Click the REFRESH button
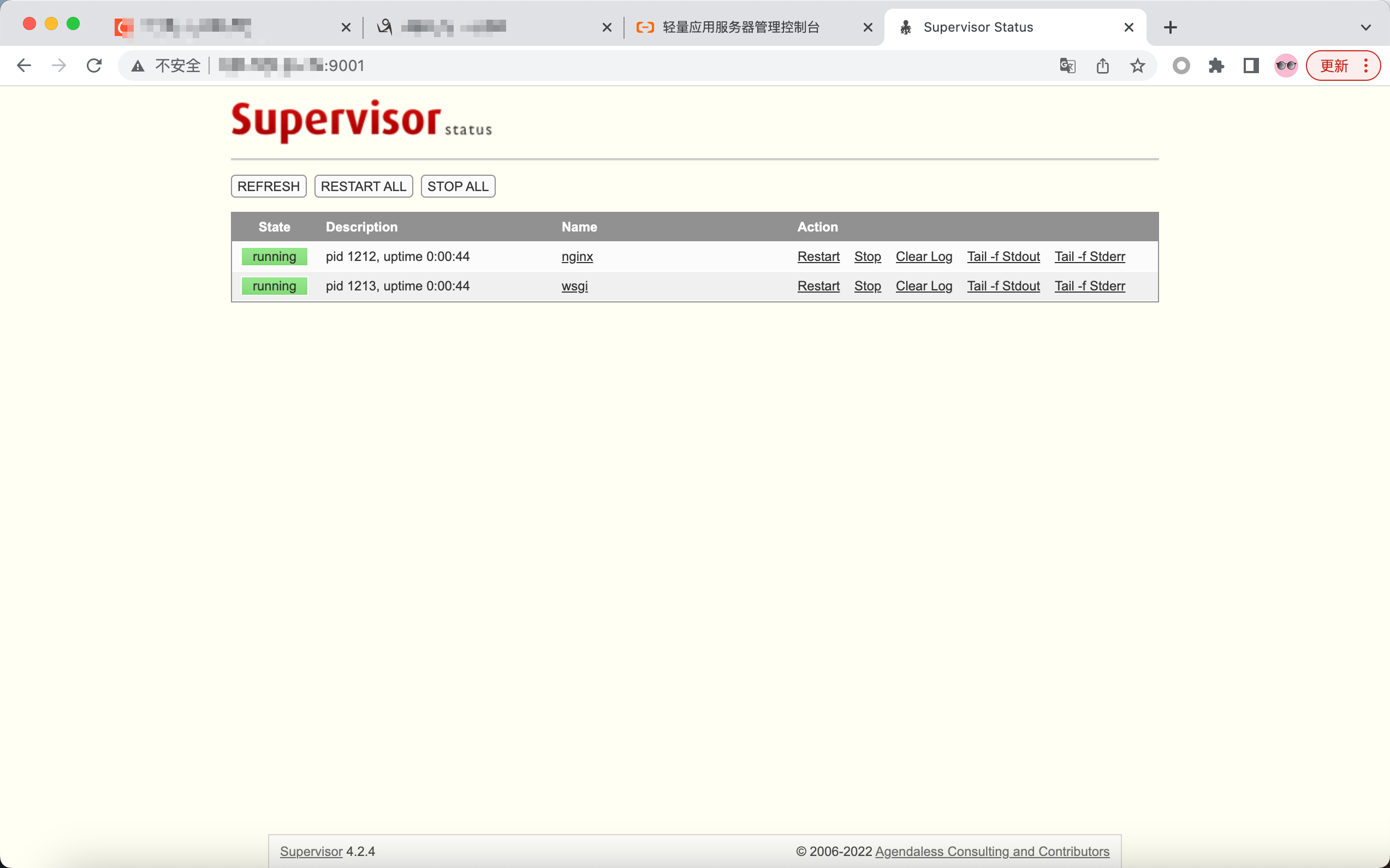 tap(268, 186)
